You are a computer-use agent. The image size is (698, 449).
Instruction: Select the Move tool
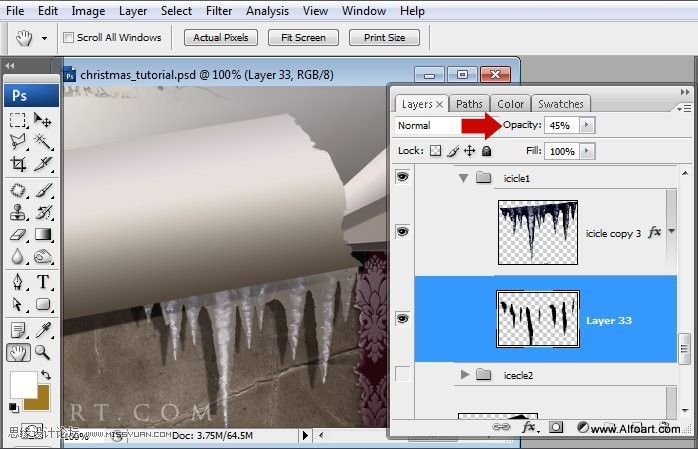tap(43, 120)
